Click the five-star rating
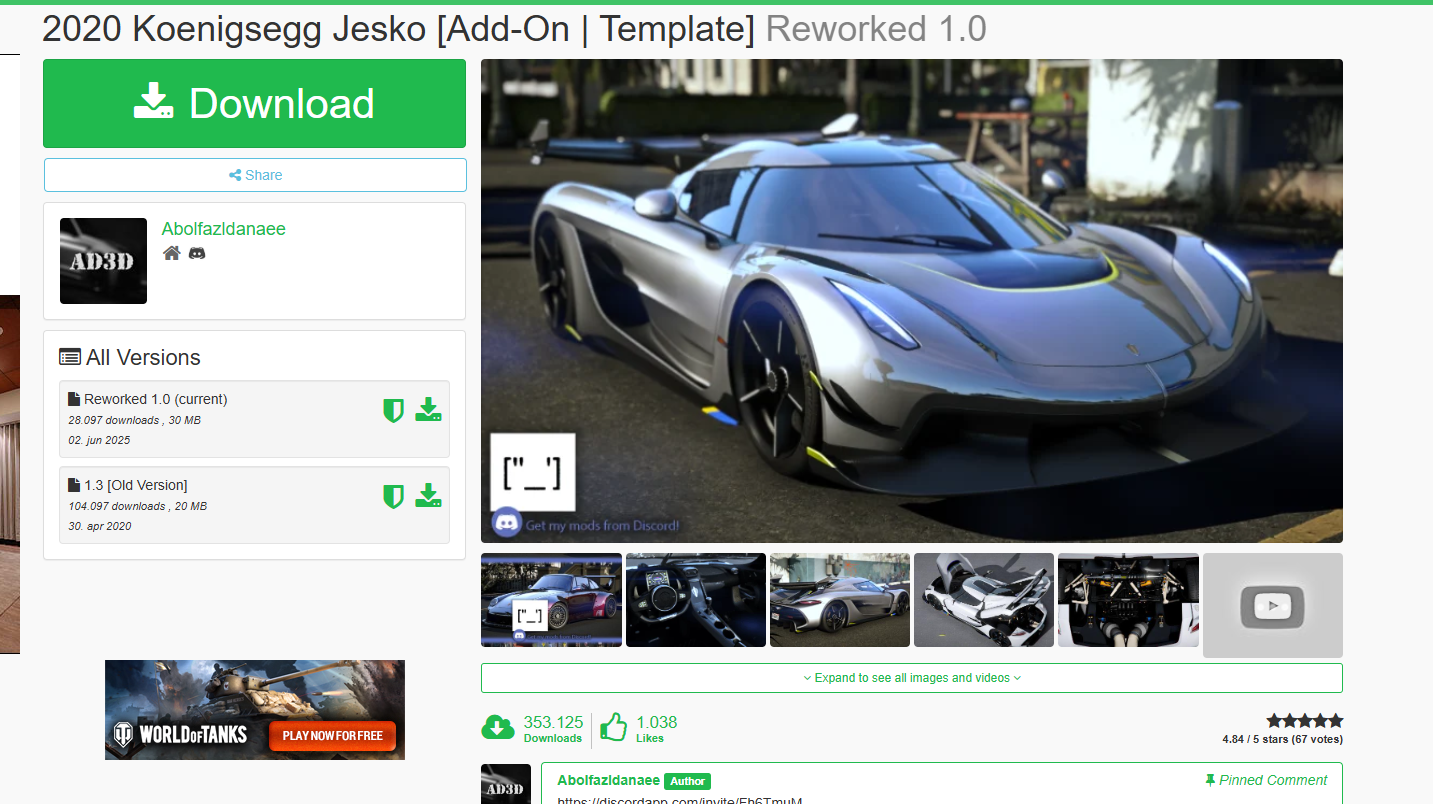 [1304, 721]
